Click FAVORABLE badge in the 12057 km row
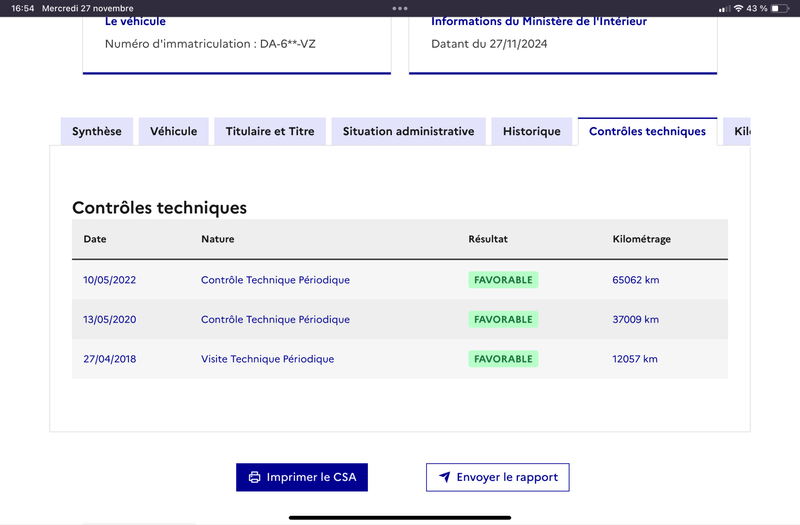This screenshot has height=525, width=800. (503, 359)
